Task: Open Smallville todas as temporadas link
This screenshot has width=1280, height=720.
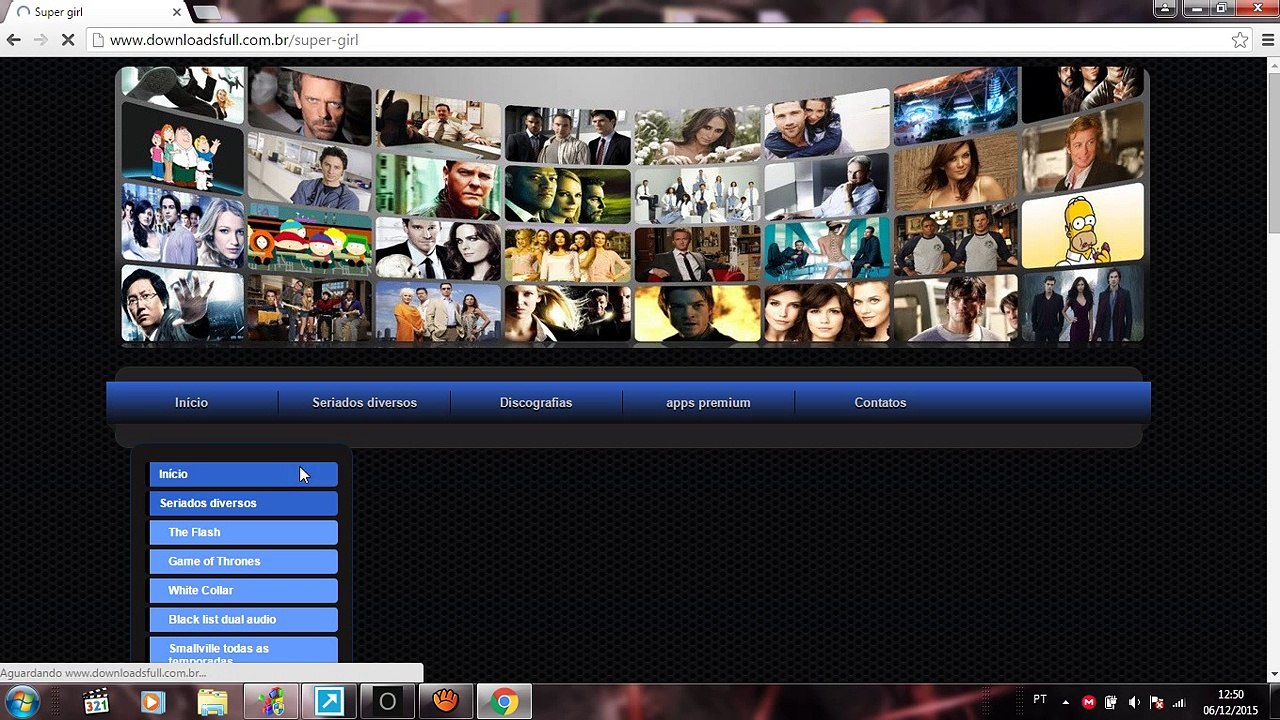Action: click(244, 650)
